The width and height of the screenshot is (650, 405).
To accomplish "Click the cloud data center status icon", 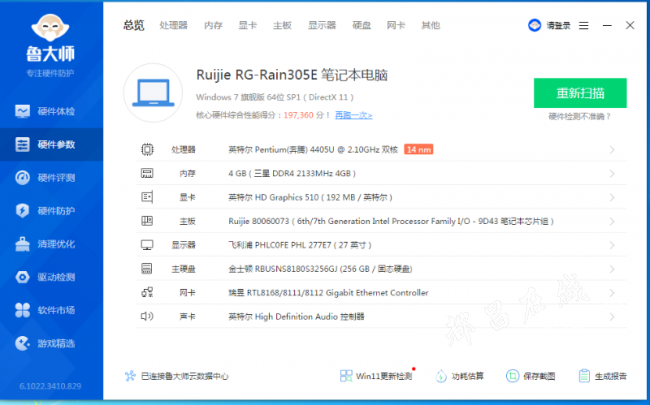I will click(130, 376).
